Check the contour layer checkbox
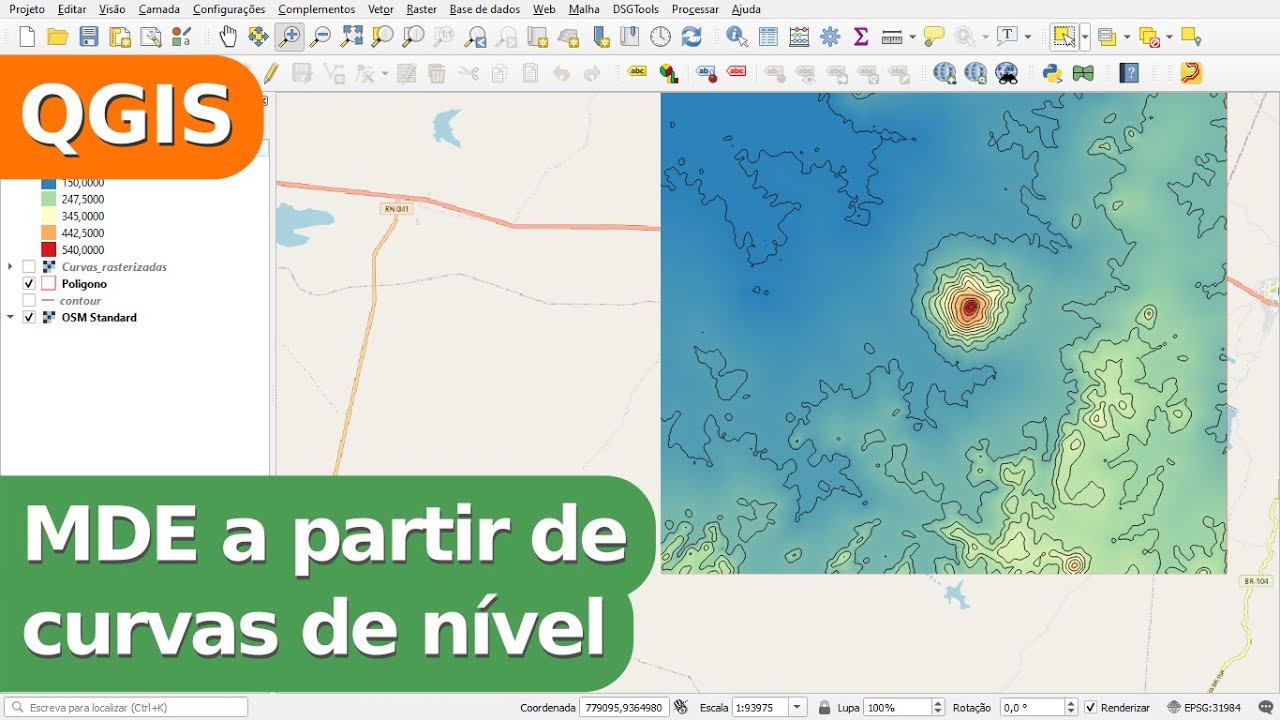The height and width of the screenshot is (720, 1280). [29, 301]
